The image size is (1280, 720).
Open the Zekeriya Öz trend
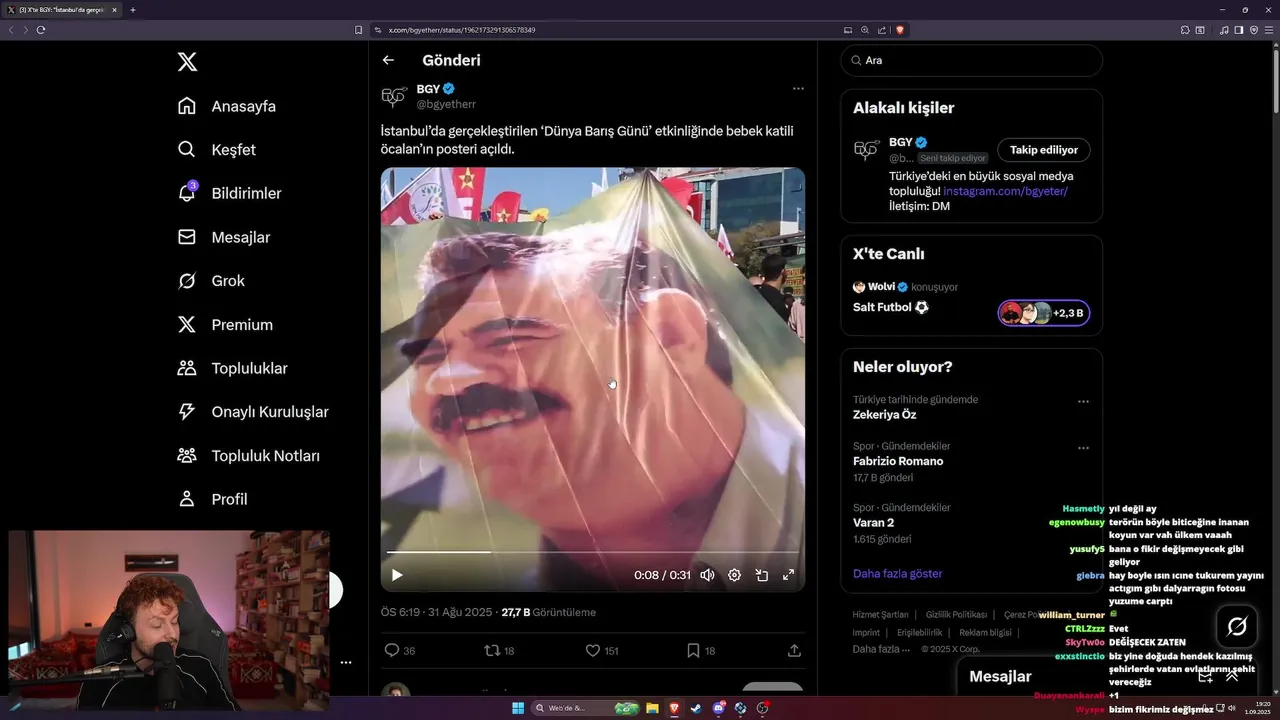884,415
